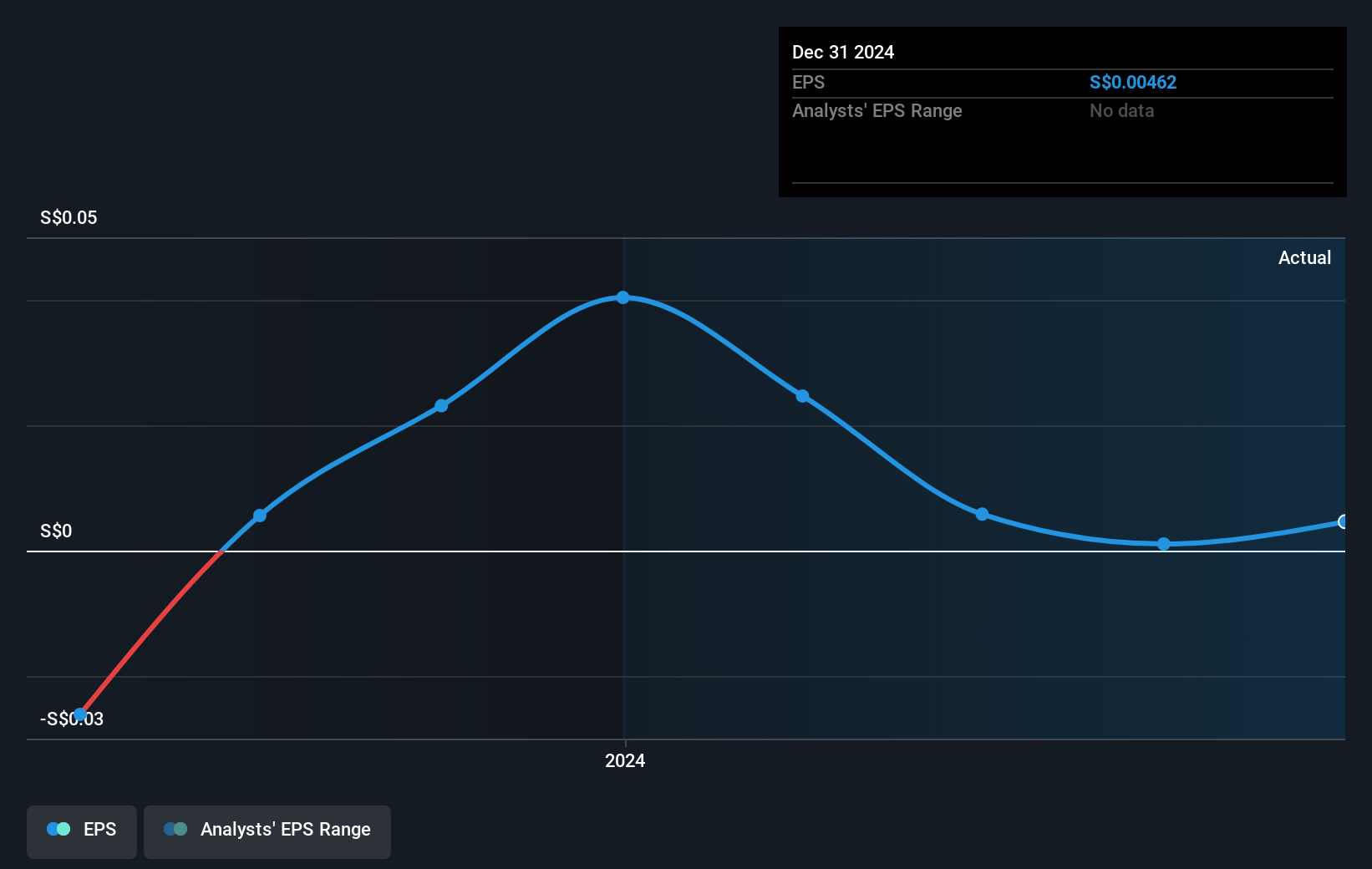The height and width of the screenshot is (869, 1372).
Task: Select the first blue EPS point above zero
Action: point(260,516)
